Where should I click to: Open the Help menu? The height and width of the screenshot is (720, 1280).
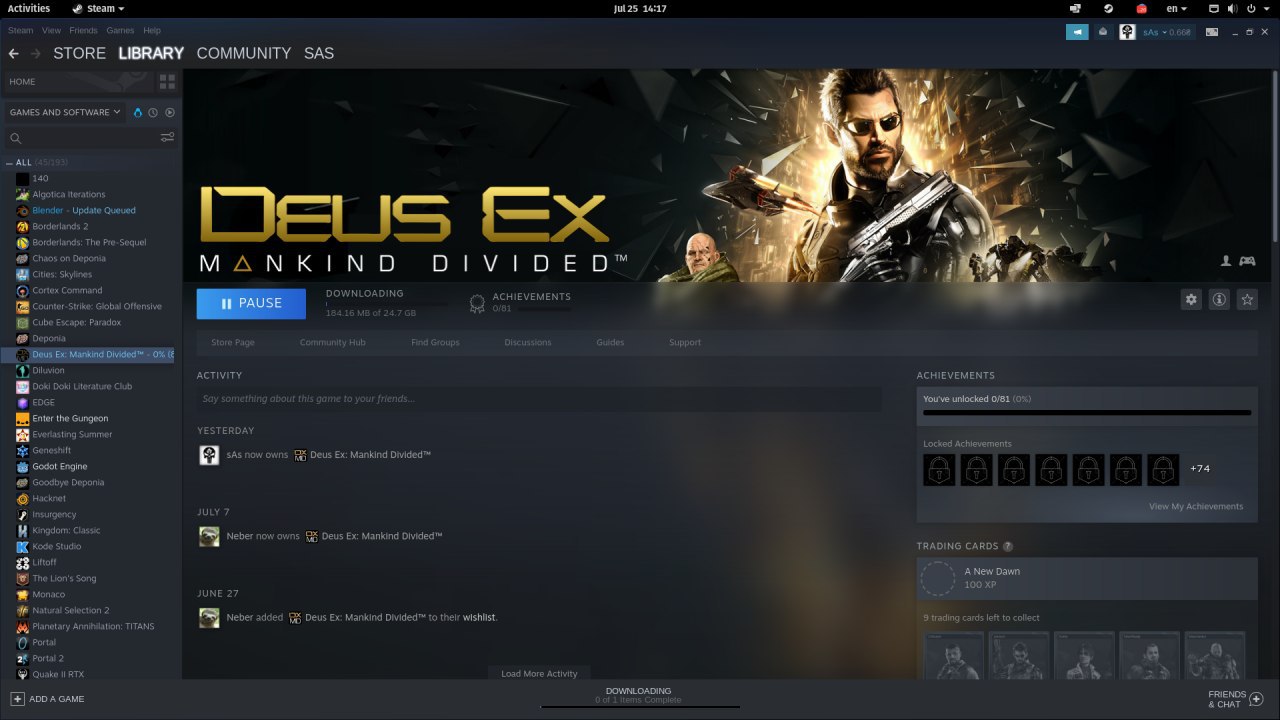151,31
